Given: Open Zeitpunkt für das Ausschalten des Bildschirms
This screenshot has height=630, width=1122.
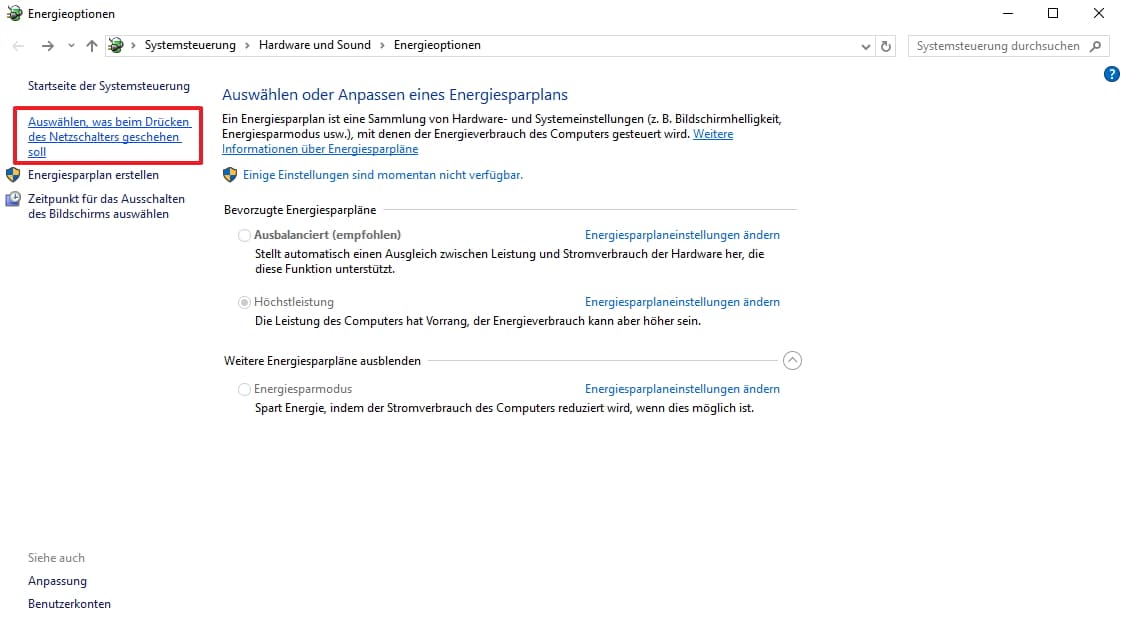Looking at the screenshot, I should (106, 206).
